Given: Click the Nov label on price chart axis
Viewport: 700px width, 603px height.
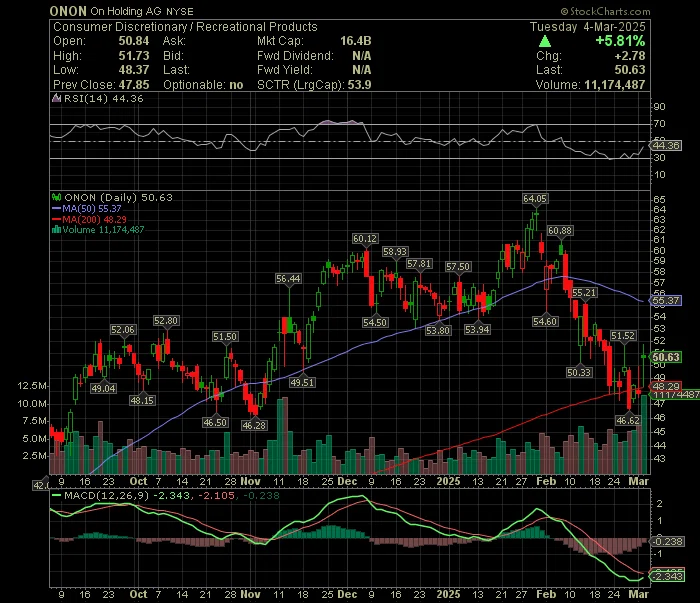Looking at the screenshot, I should click(x=250, y=481).
